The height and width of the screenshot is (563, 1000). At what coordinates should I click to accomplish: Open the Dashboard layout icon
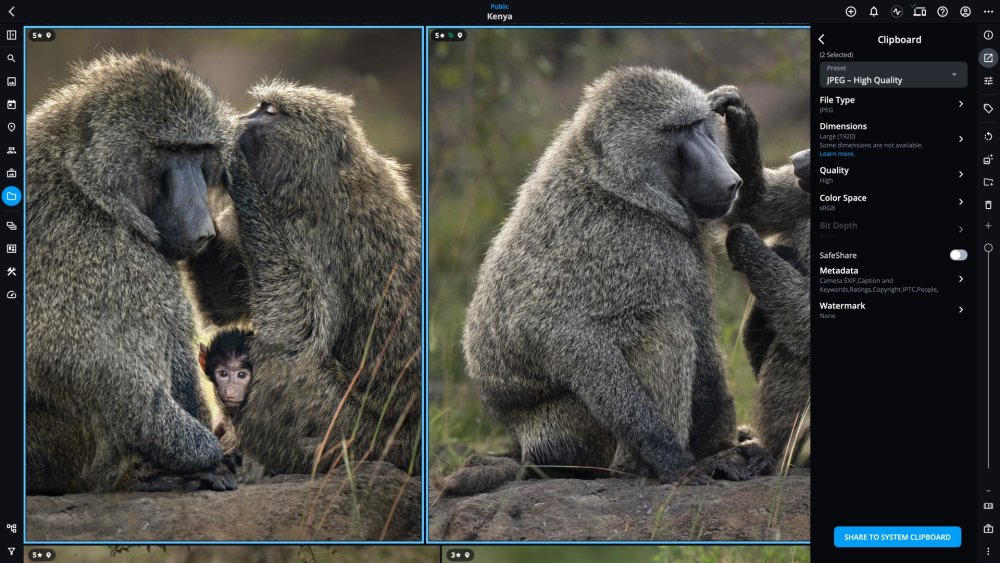(11, 248)
